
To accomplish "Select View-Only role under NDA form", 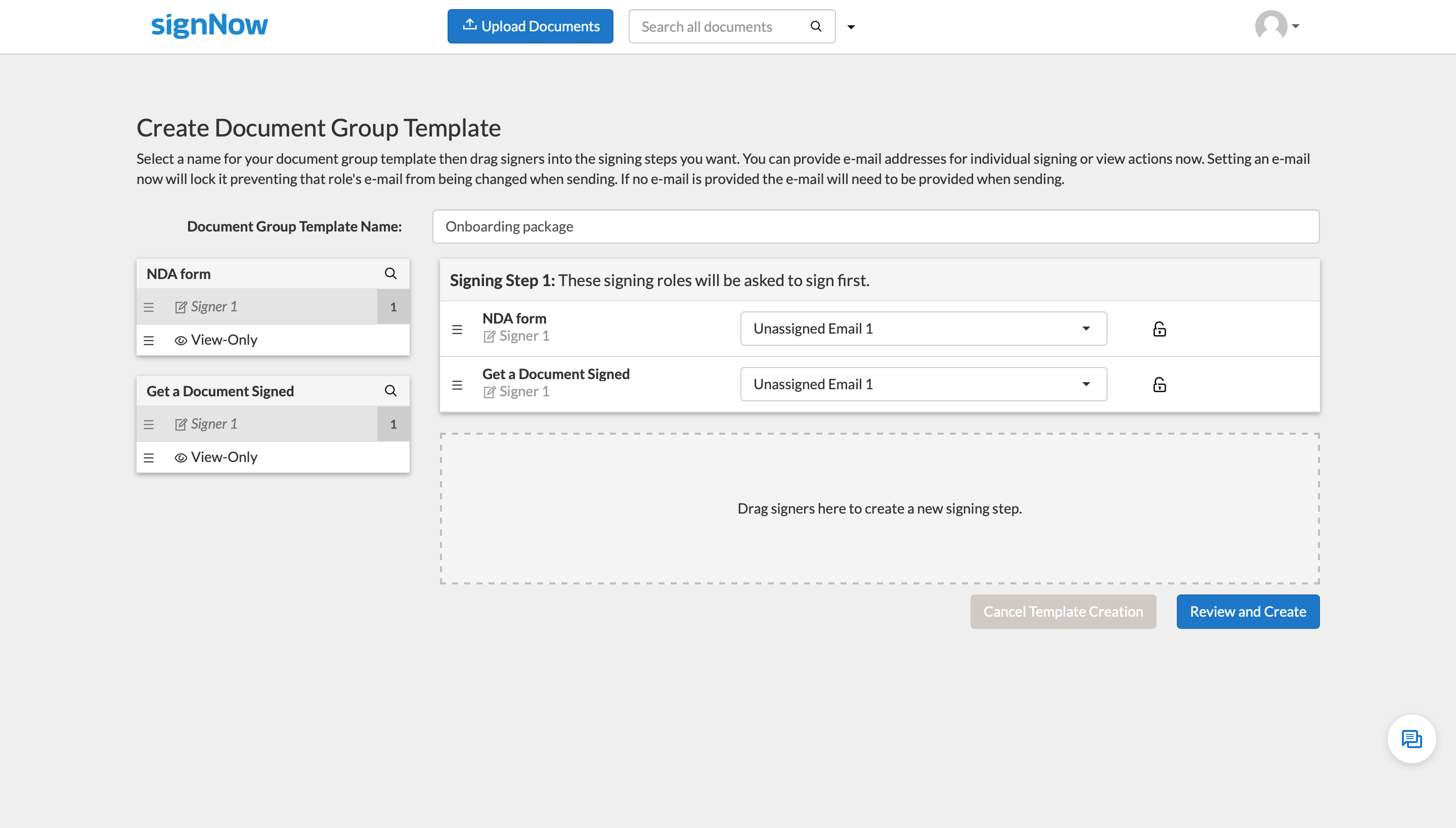I will tap(224, 340).
